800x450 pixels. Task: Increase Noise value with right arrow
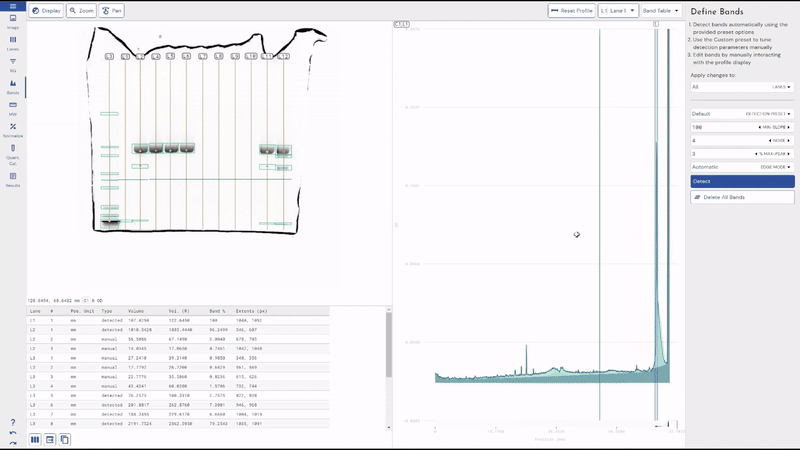point(789,140)
